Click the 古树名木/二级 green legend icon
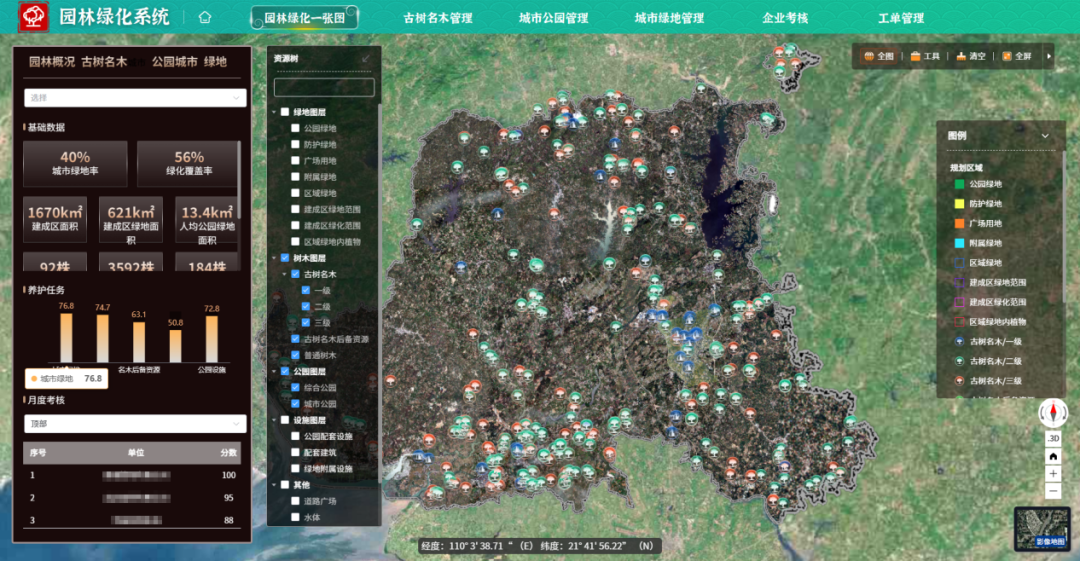1080x561 pixels. (x=959, y=360)
